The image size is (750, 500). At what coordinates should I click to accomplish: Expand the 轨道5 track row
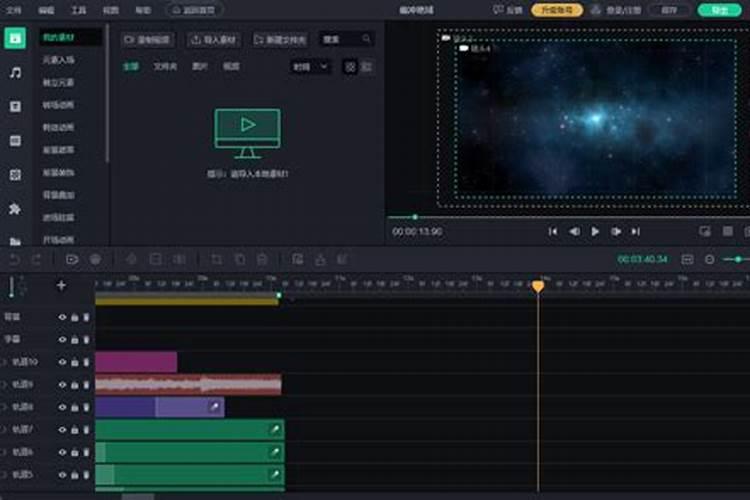pyautogui.click(x=4, y=475)
